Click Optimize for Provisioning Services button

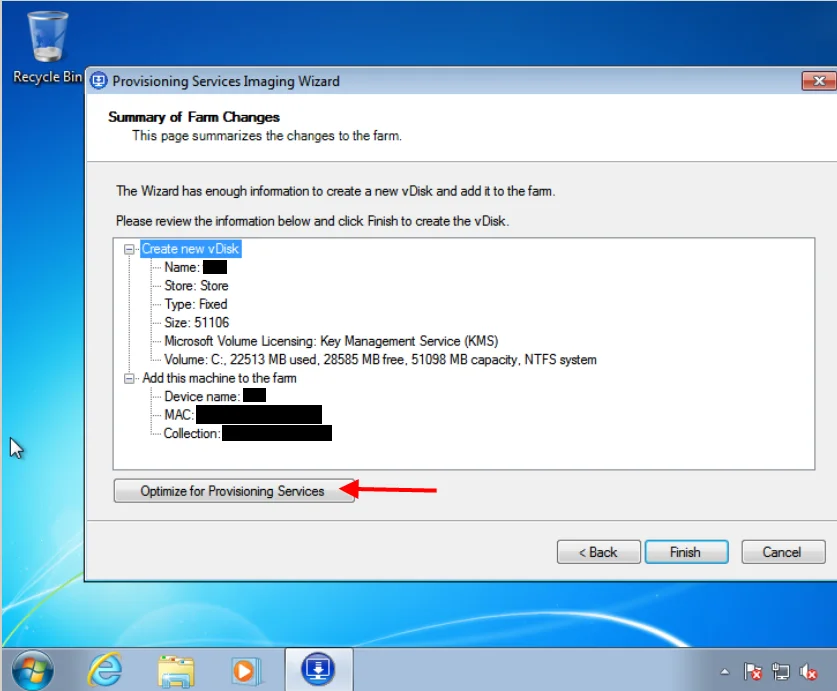(x=234, y=491)
